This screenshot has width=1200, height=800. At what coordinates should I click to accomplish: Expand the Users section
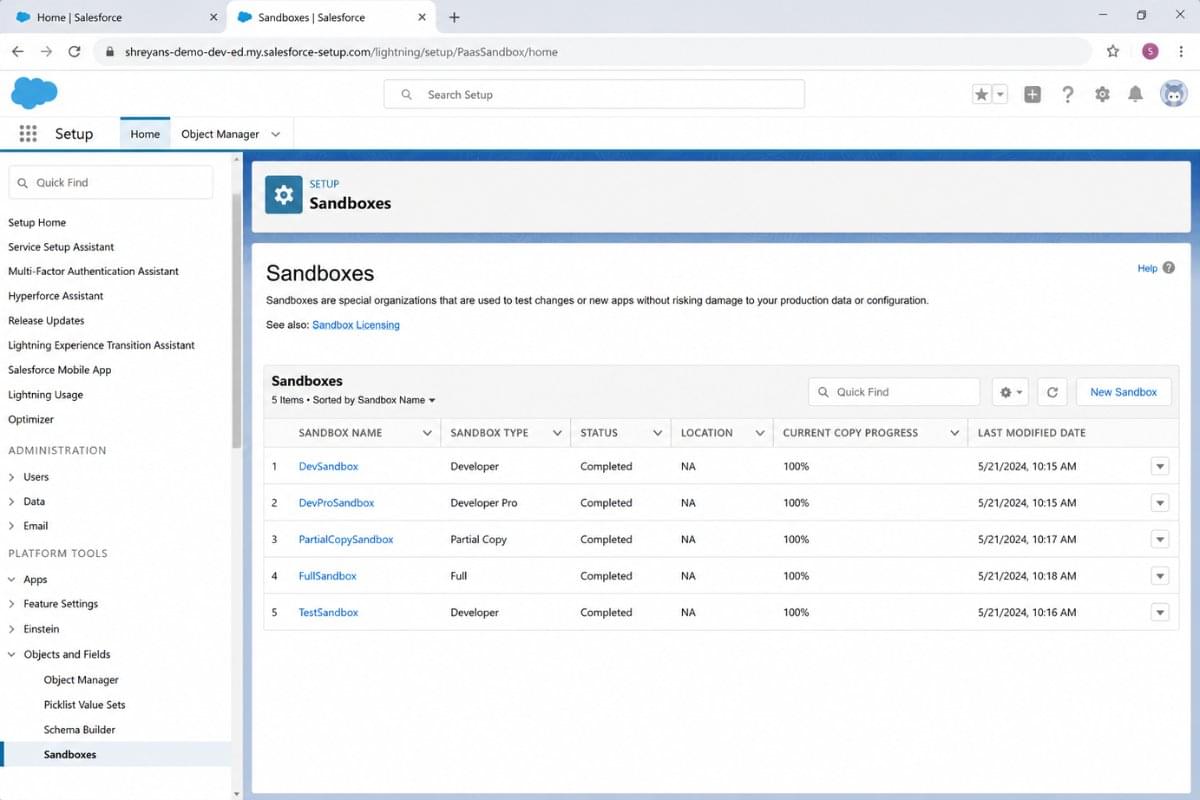tap(12, 477)
